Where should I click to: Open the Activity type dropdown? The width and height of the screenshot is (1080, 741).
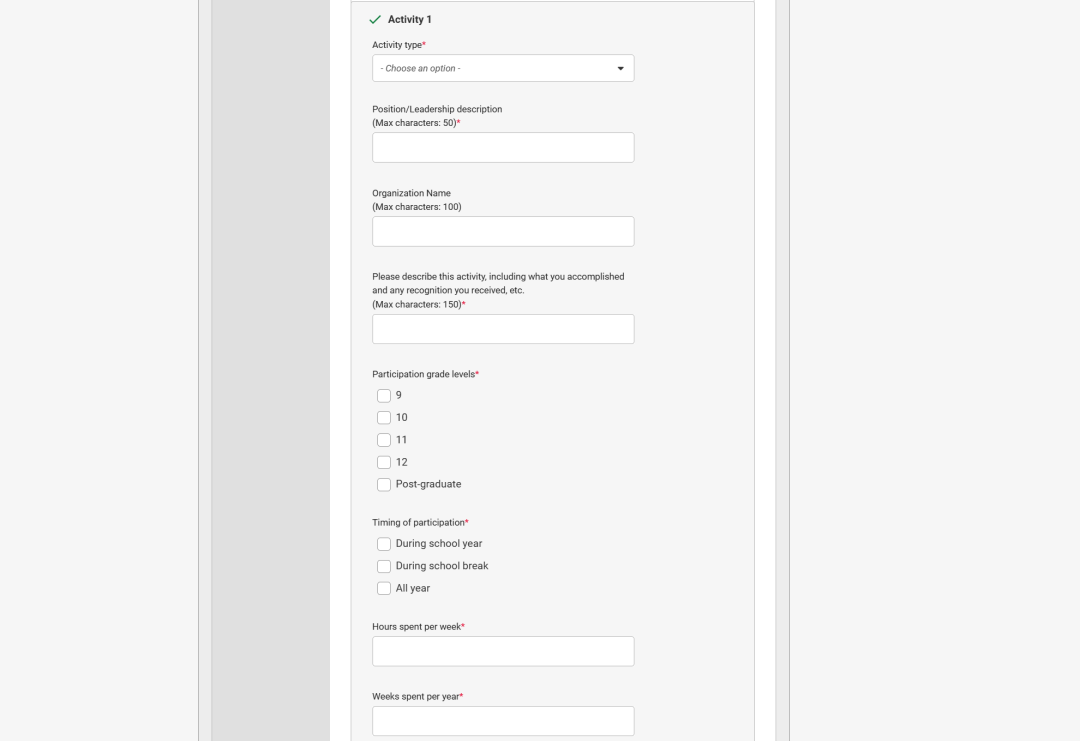503,68
